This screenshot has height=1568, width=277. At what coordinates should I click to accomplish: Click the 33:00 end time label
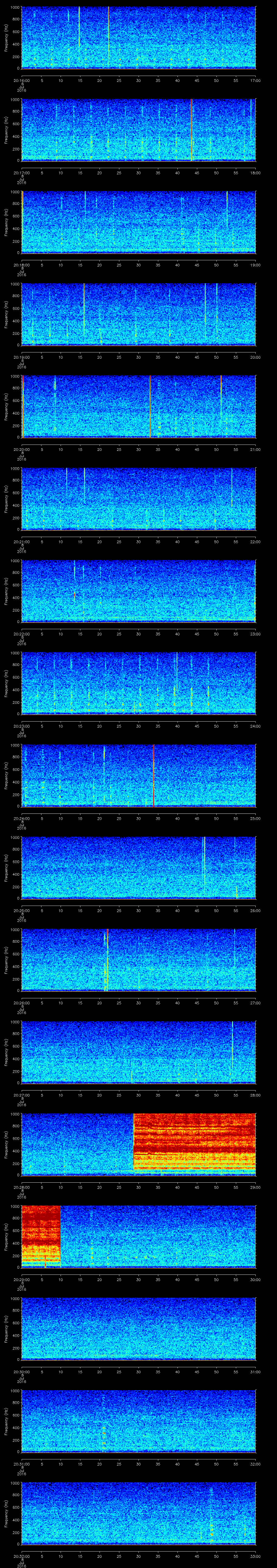(255, 1556)
